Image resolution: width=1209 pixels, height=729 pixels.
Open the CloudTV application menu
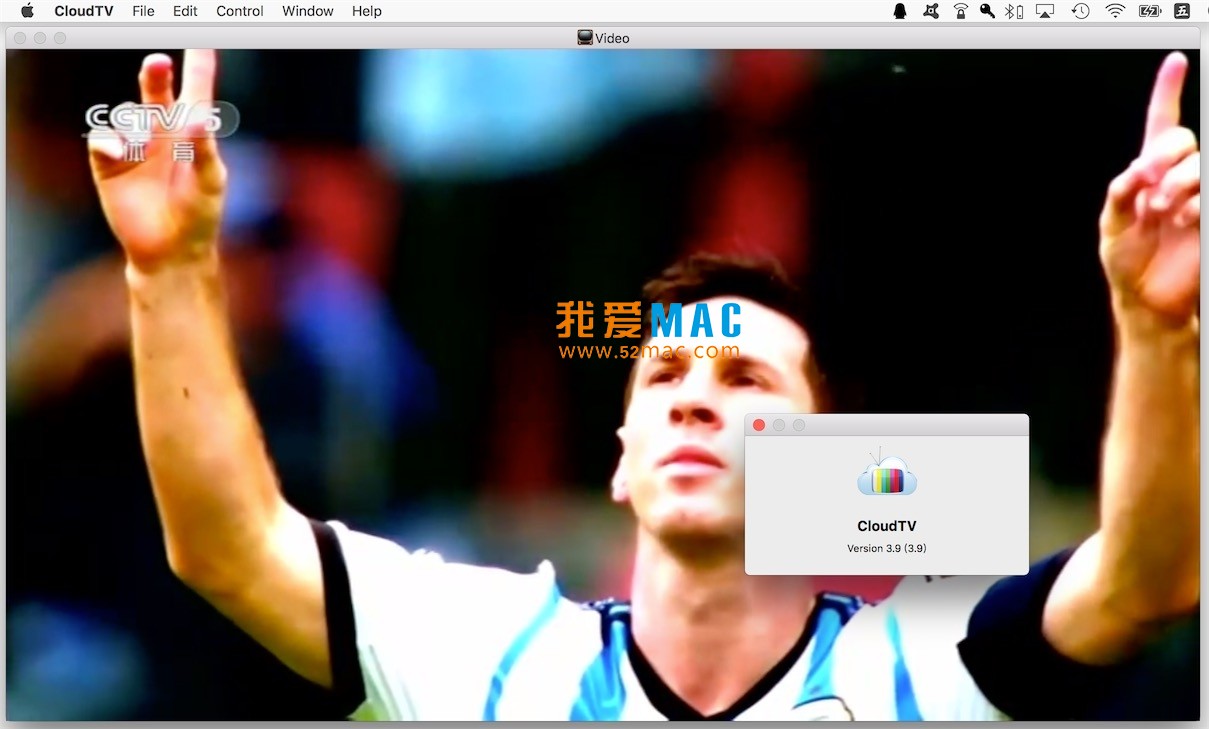tap(83, 11)
